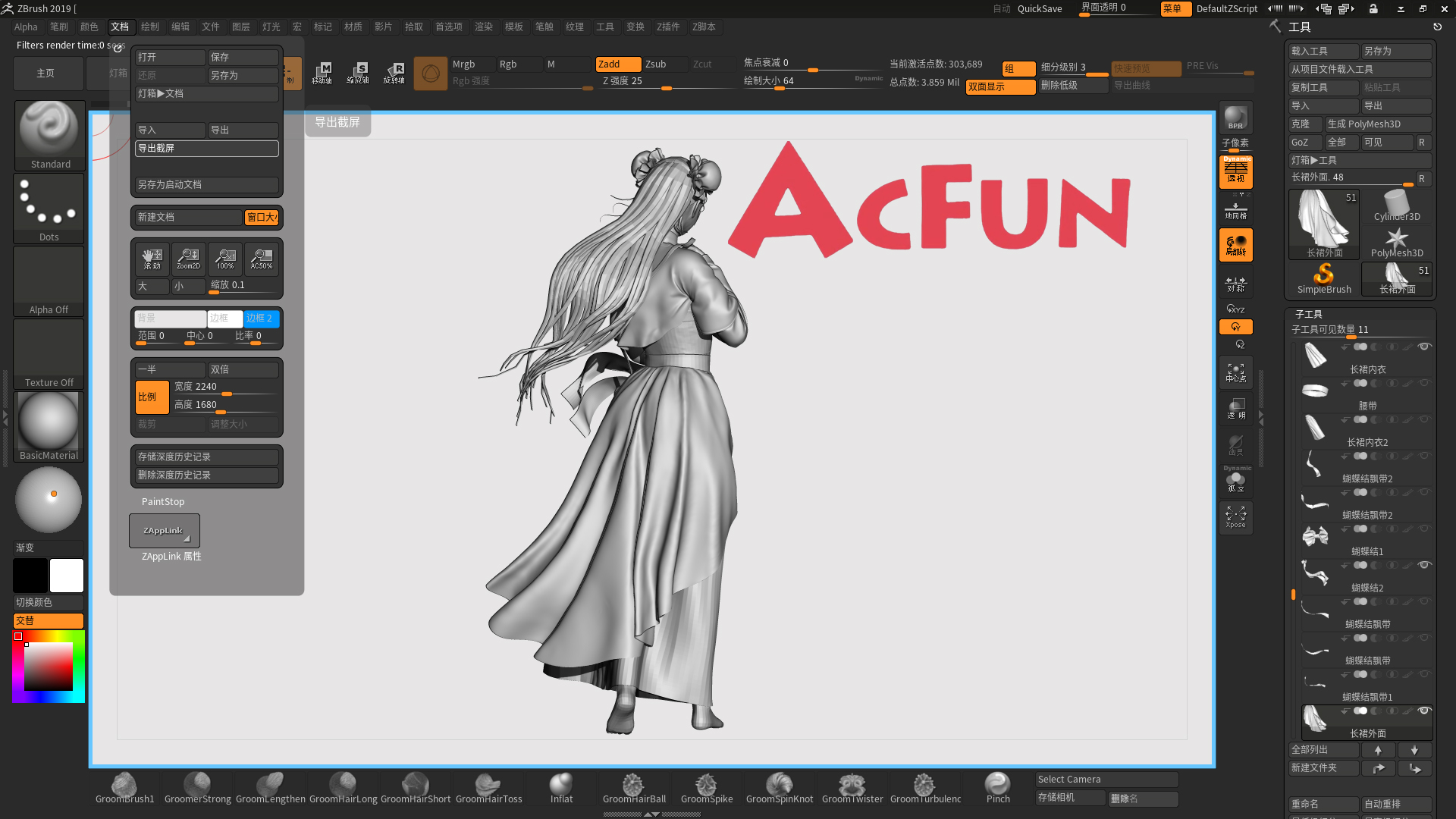Toggle the floor grid 地网格 icon
The width and height of the screenshot is (1456, 819).
tap(1235, 210)
